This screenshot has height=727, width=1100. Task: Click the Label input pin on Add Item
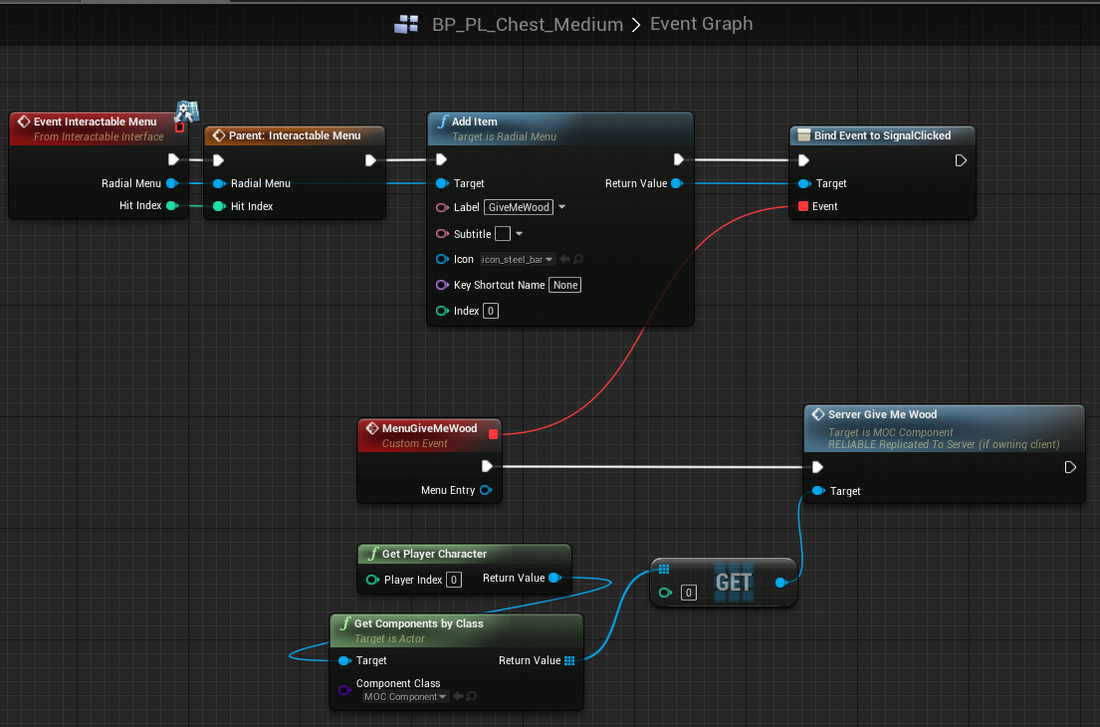(x=442, y=208)
